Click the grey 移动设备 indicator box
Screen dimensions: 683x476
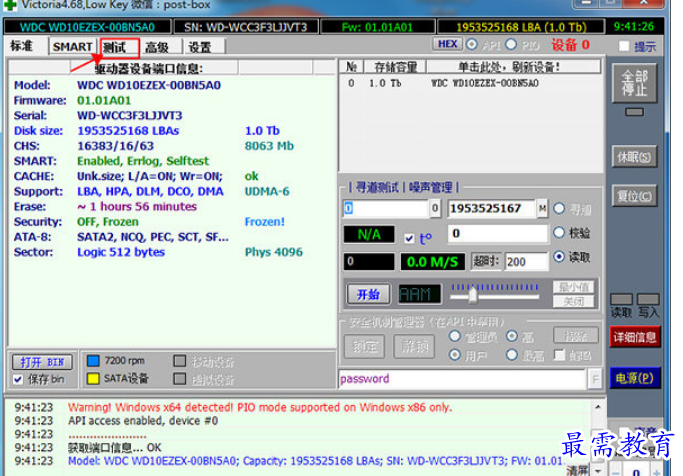(x=179, y=361)
